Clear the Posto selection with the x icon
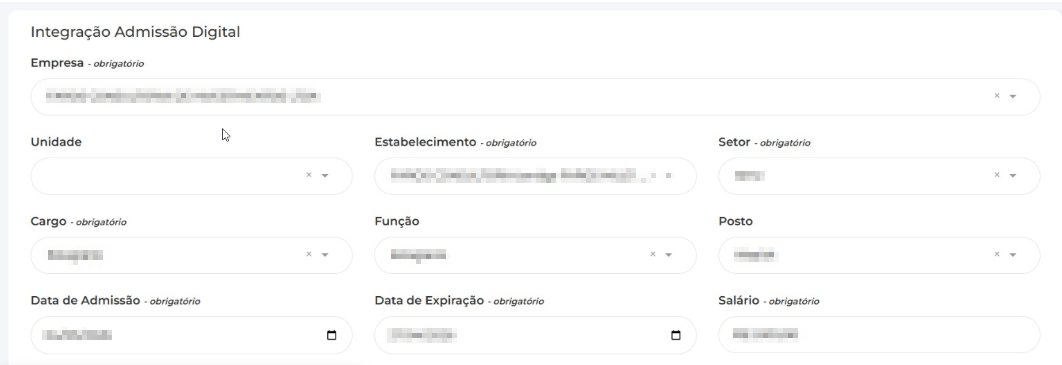Image resolution: width=1062 pixels, height=365 pixels. 996,255
